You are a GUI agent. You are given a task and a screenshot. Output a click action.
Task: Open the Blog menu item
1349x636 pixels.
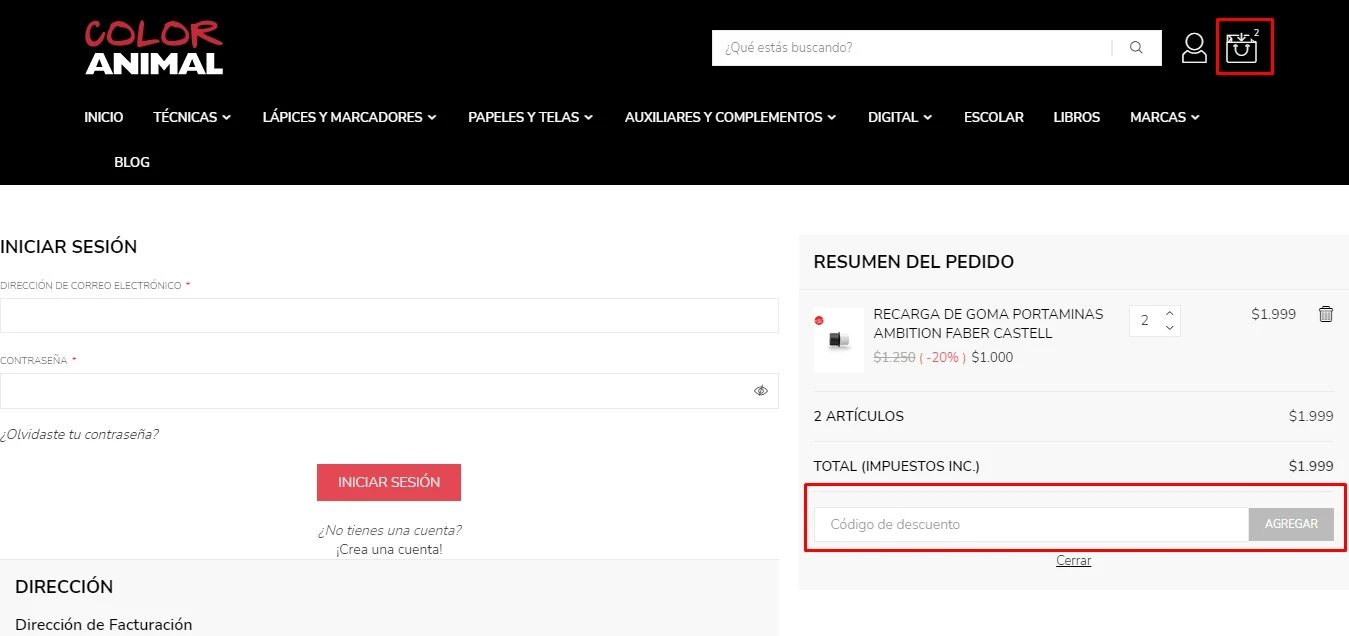pos(132,162)
